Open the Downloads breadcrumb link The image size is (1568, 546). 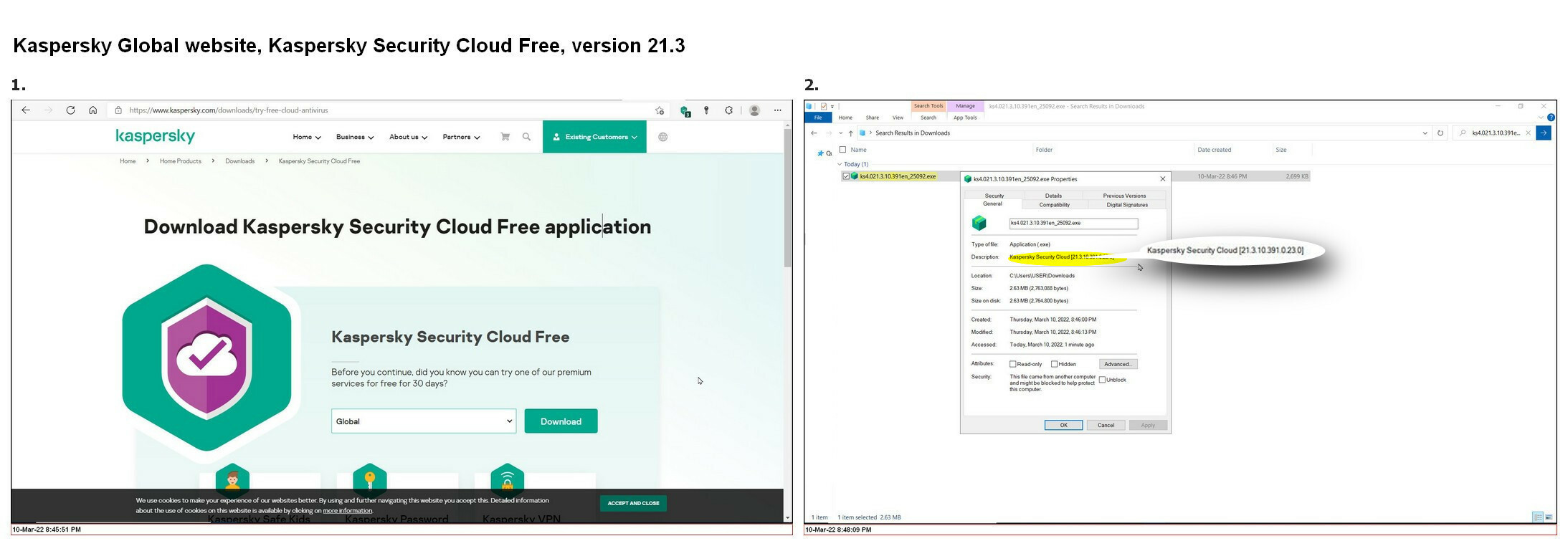click(239, 161)
